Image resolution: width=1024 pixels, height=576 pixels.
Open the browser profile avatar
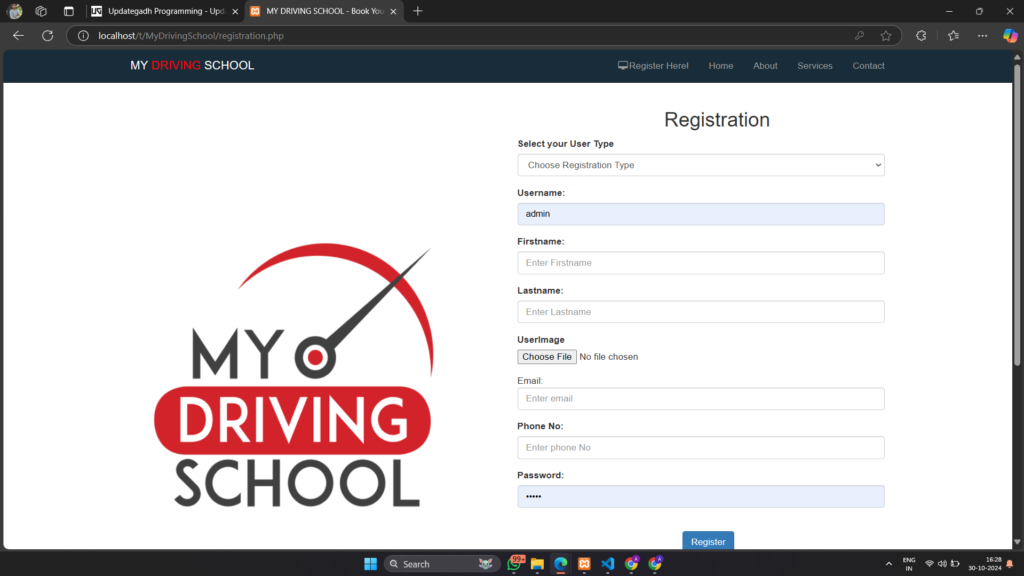click(x=14, y=11)
